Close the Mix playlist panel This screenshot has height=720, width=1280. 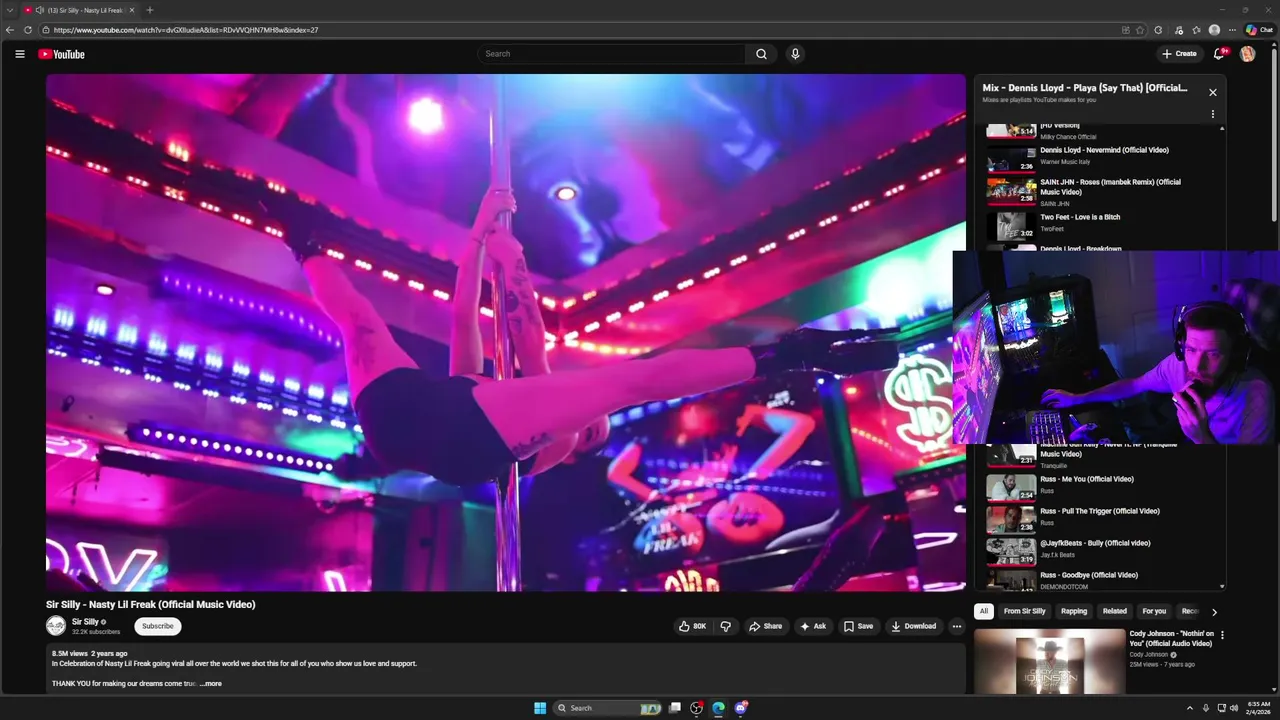1213,92
